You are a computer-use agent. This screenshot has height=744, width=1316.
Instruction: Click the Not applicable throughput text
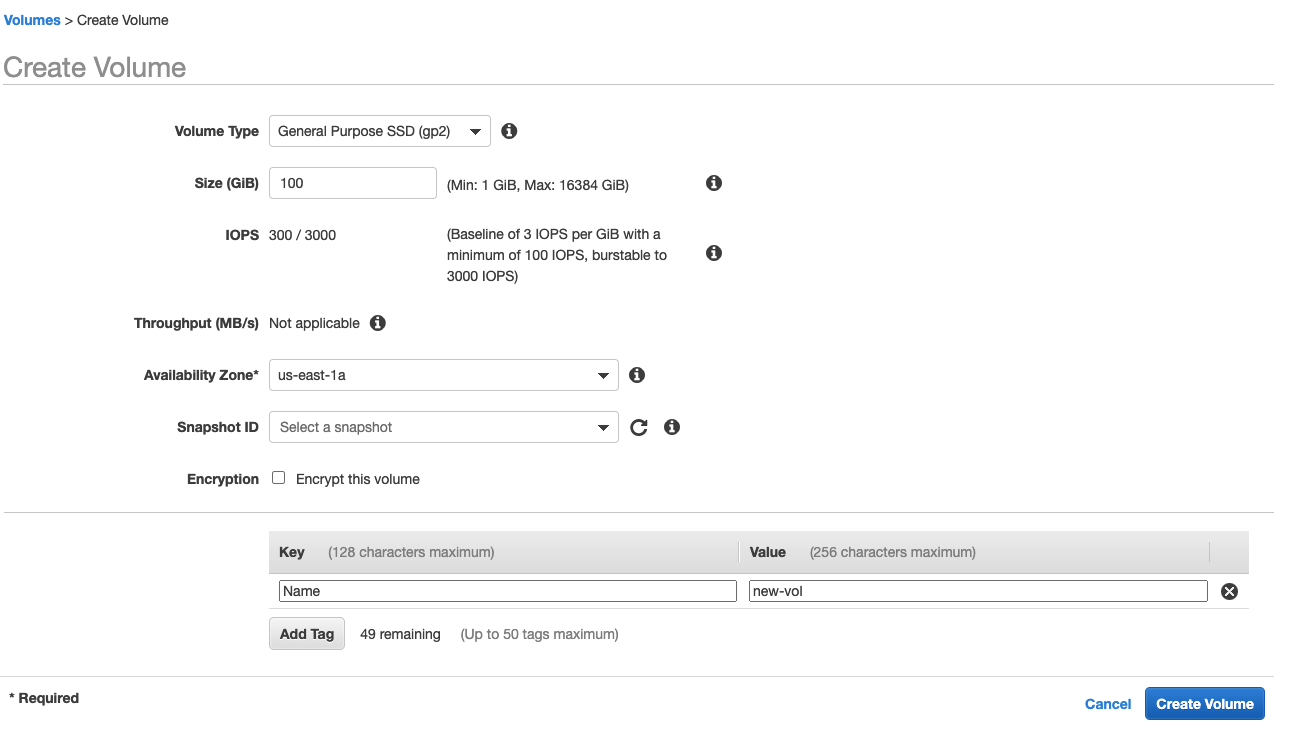coord(315,323)
